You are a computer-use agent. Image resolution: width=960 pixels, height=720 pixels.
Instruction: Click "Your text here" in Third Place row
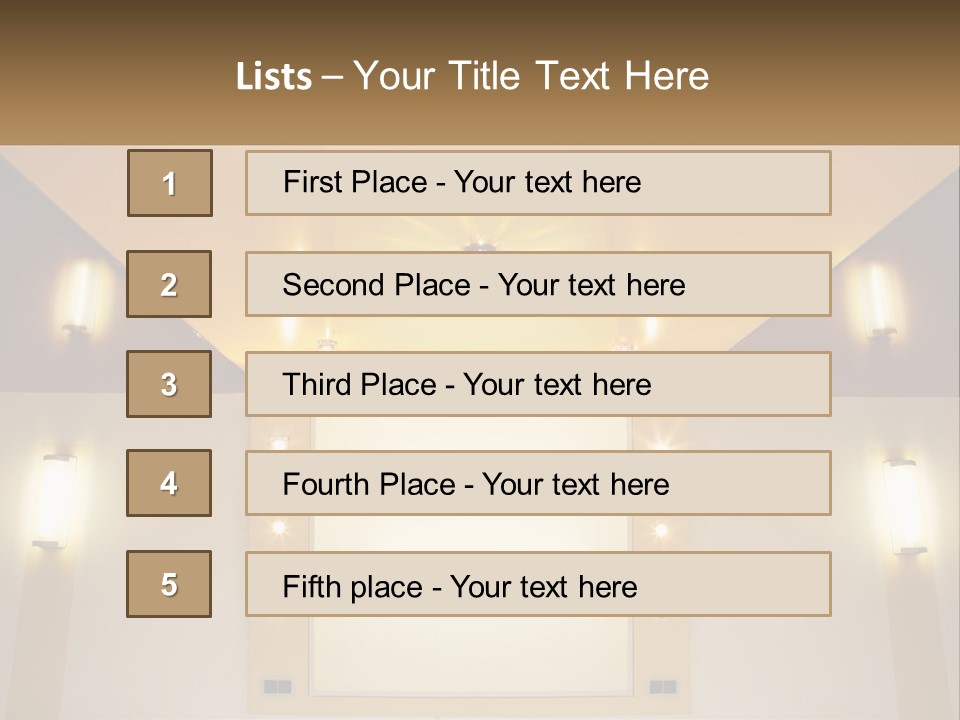pos(557,385)
